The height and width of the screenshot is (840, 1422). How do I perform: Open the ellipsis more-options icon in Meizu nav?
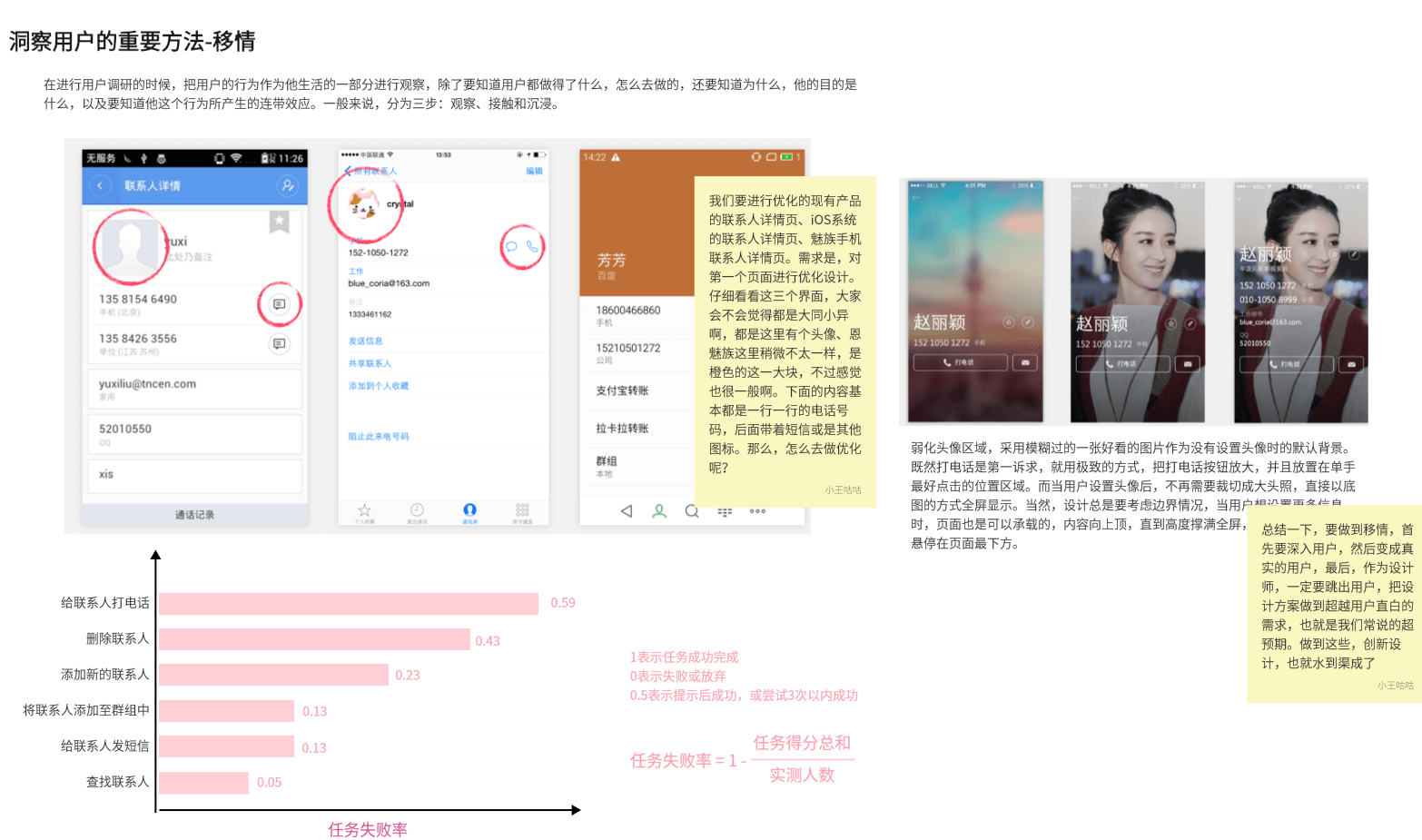tap(758, 511)
